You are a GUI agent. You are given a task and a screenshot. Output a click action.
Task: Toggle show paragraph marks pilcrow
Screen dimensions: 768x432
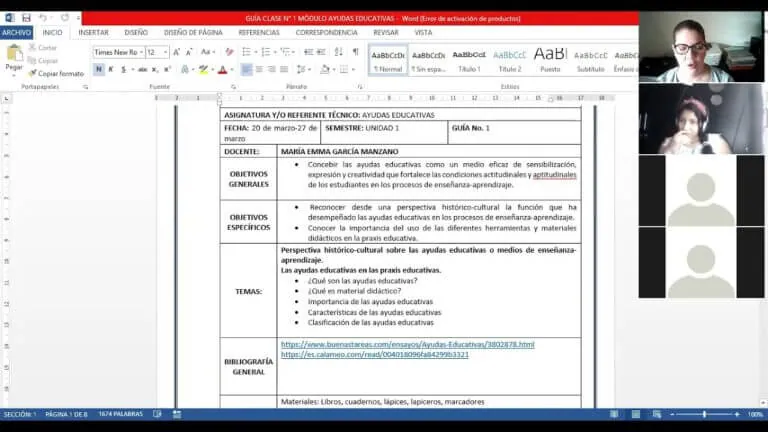tap(356, 52)
